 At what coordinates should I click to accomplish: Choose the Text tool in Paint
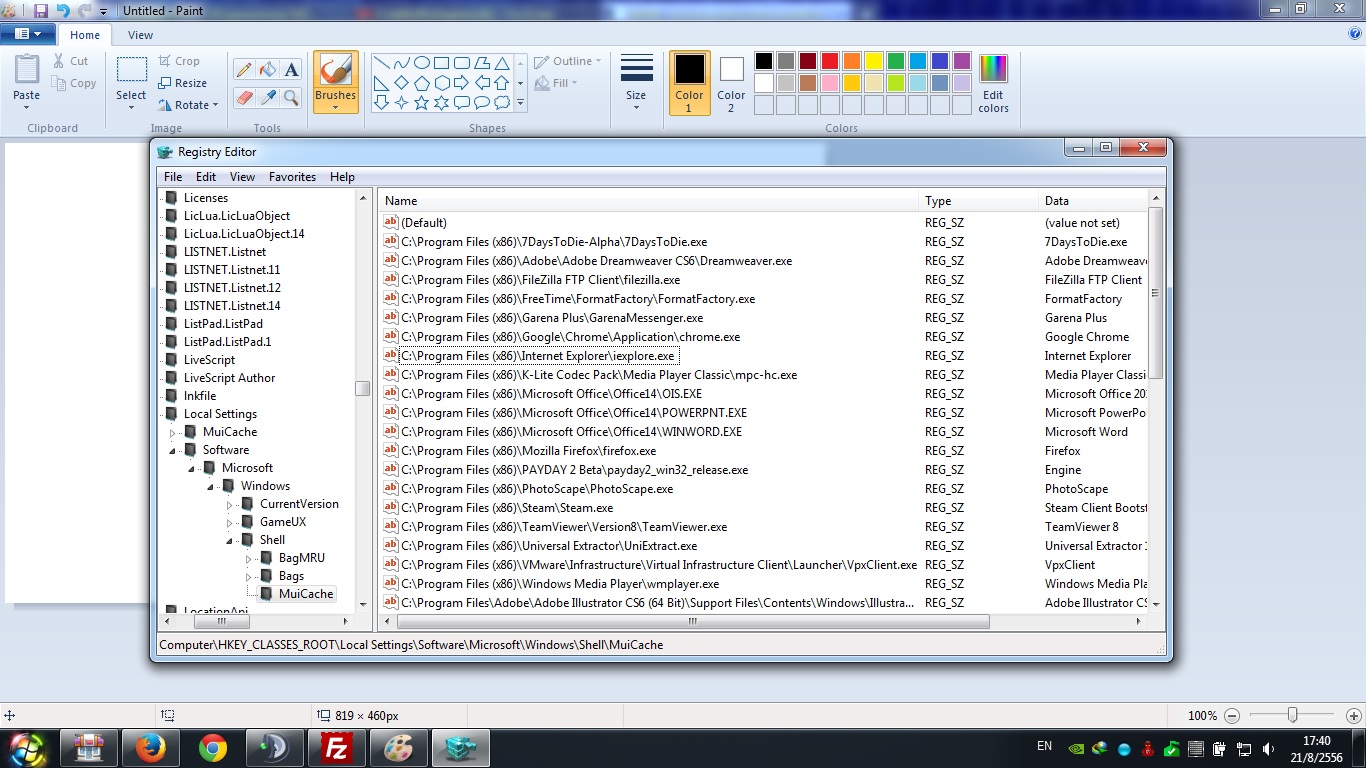pos(291,69)
